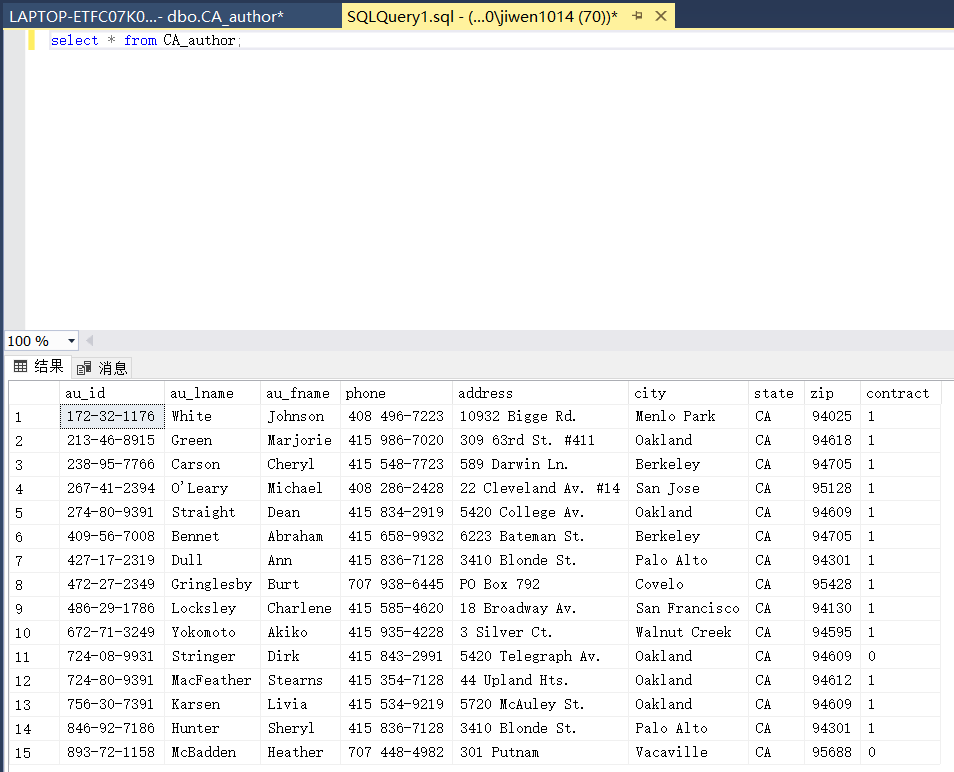Click the city Walnut Creek
This screenshot has height=772, width=954.
683,632
